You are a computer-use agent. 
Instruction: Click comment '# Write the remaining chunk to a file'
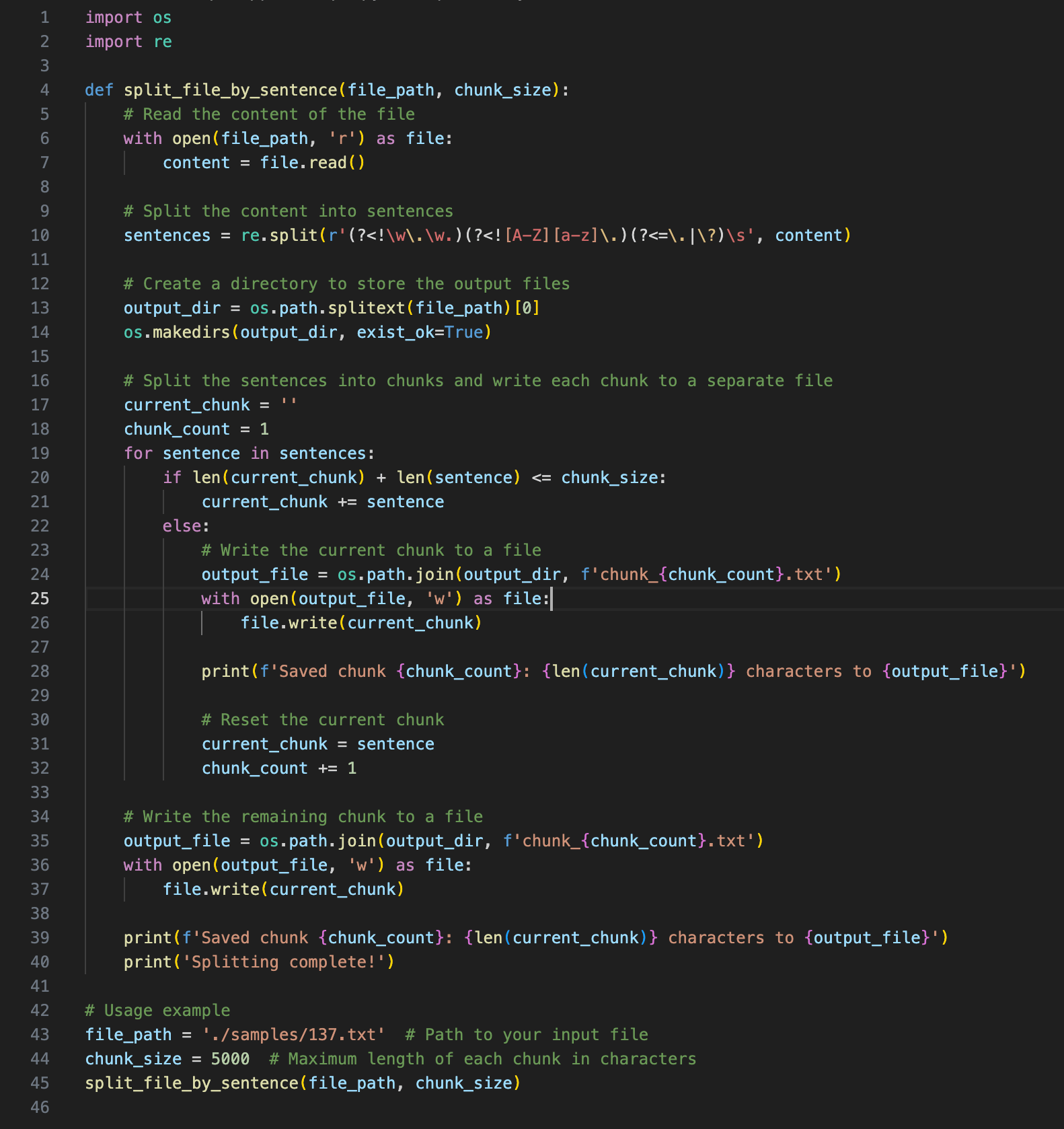pos(303,817)
